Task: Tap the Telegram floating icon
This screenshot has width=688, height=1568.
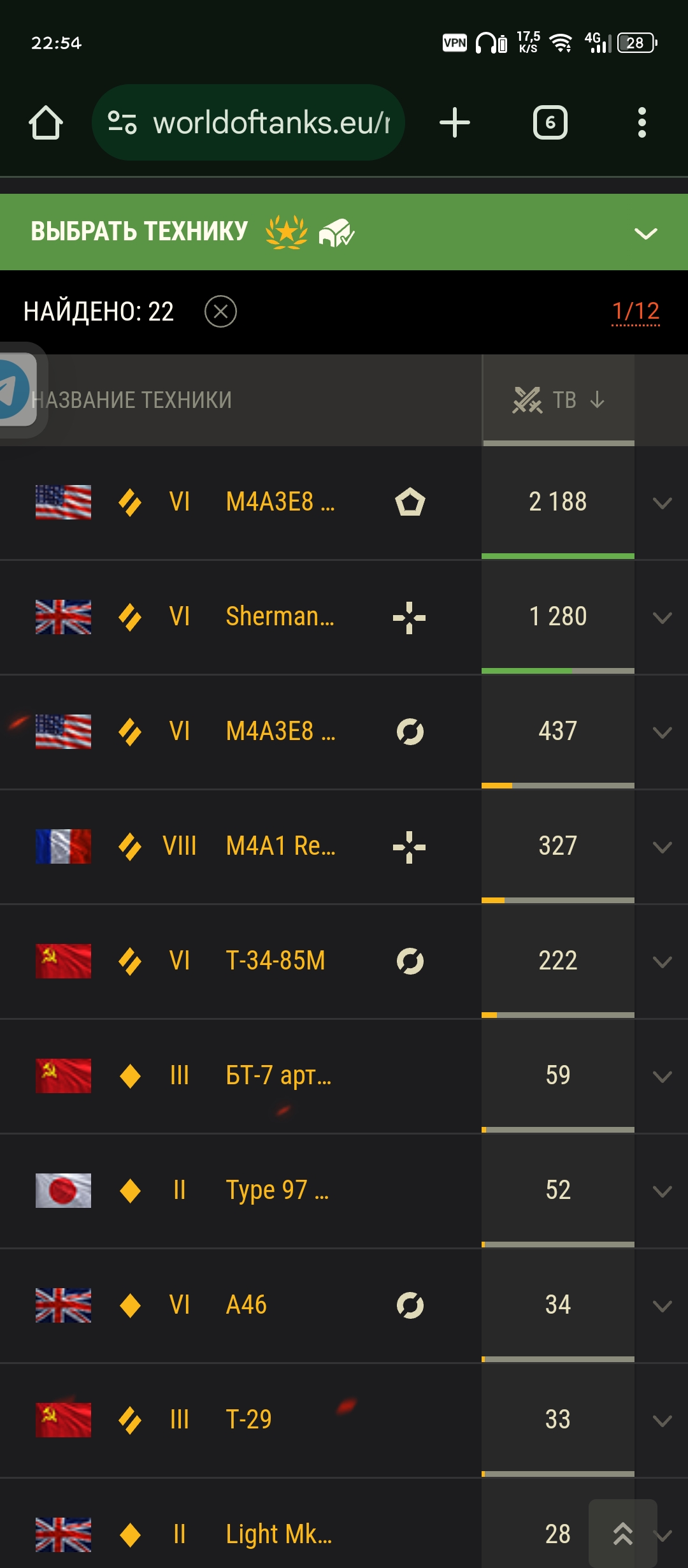Action: [16, 390]
